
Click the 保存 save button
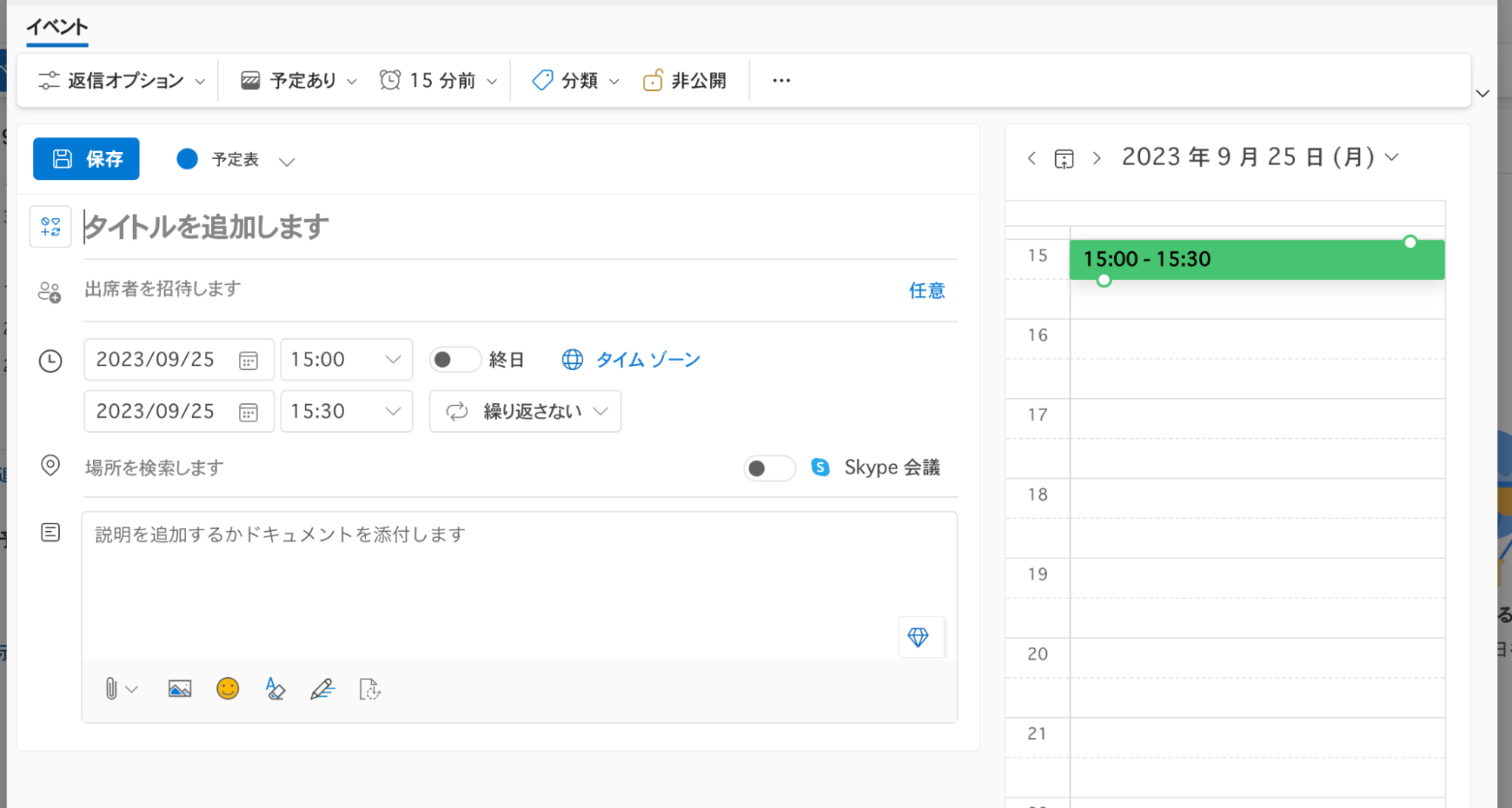tap(85, 159)
